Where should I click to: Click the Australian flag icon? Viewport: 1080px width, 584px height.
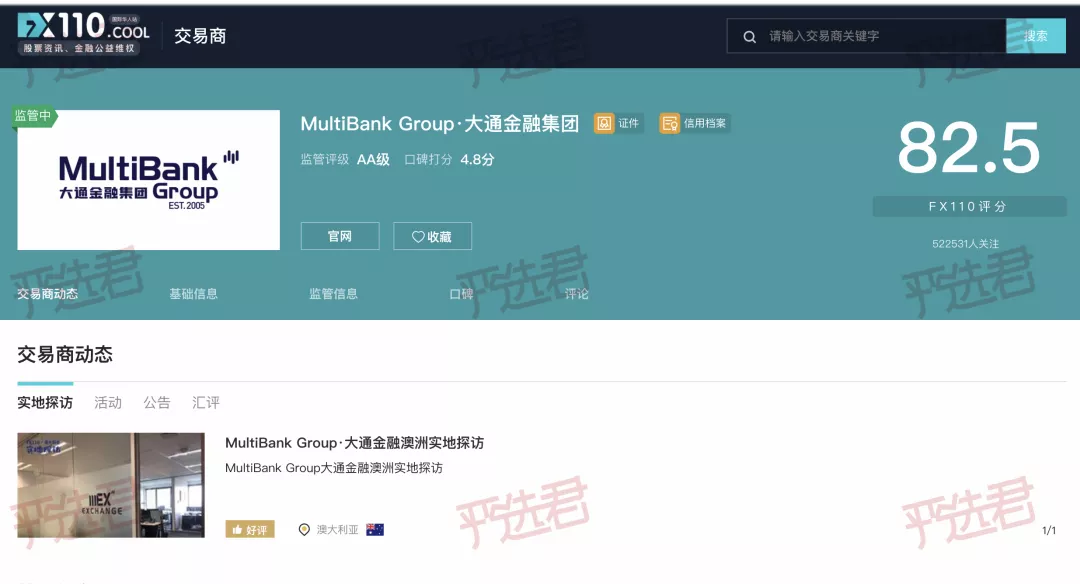click(x=375, y=530)
